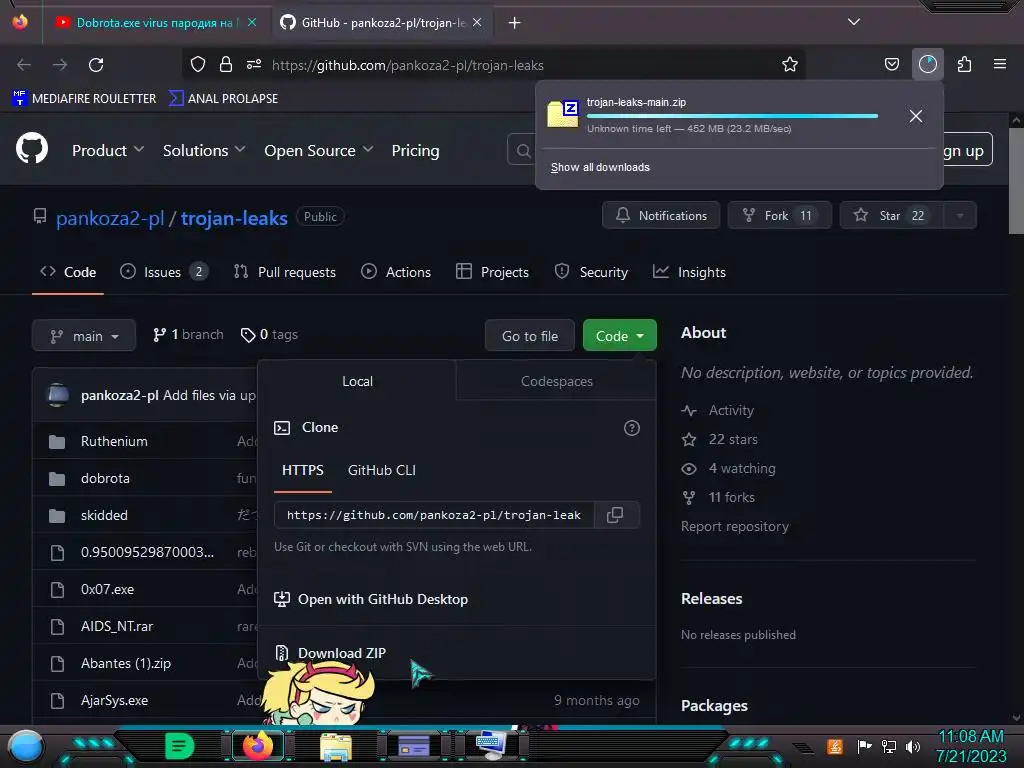
Task: Open the tracking protection shield icon
Action: (198, 64)
